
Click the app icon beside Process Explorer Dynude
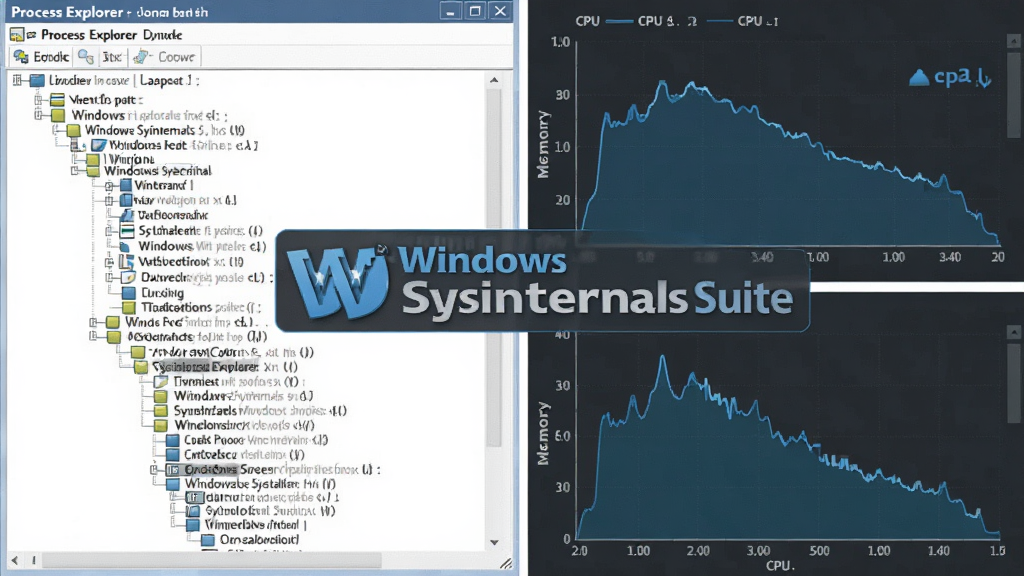[17, 35]
